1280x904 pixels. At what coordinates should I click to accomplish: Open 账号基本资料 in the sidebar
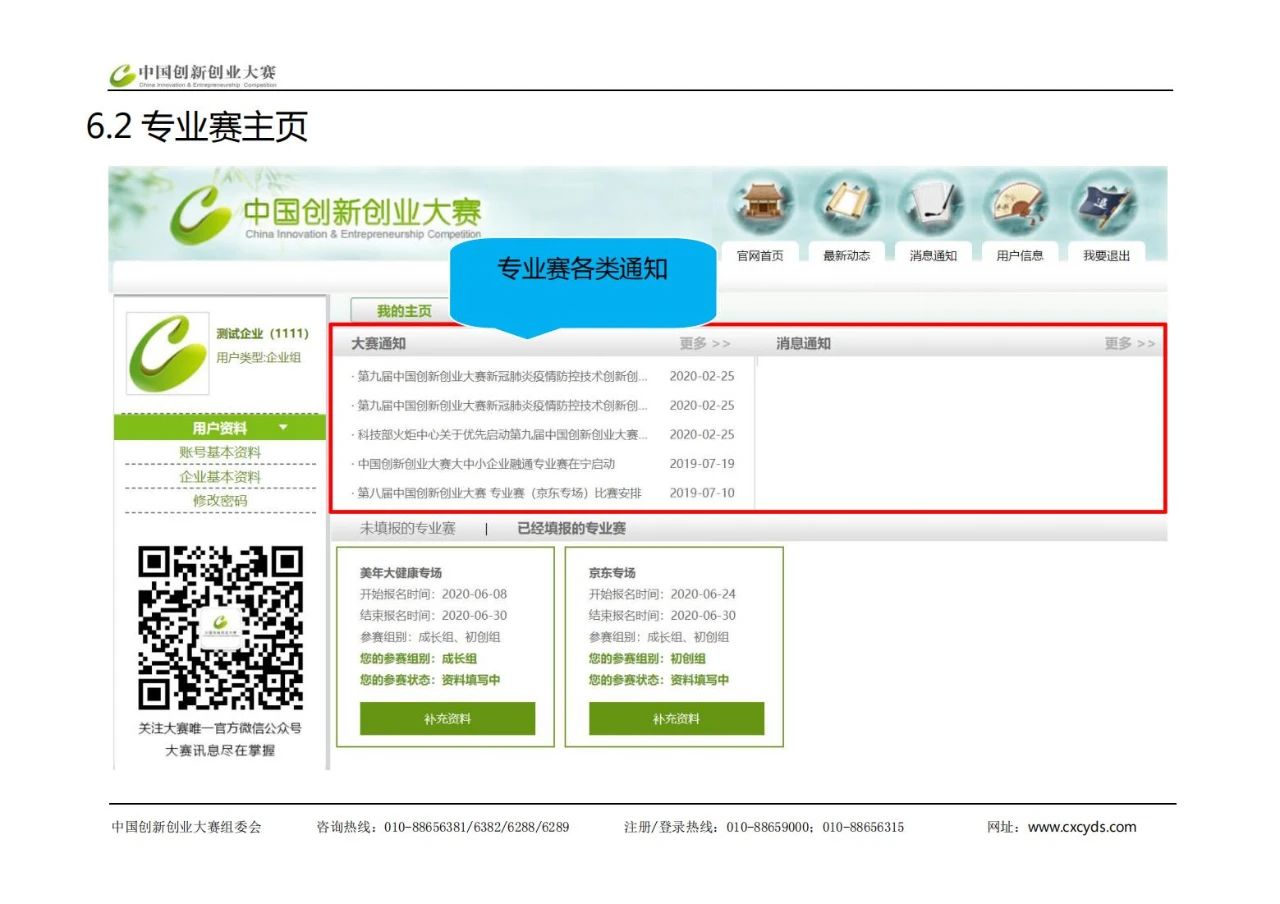coord(220,453)
